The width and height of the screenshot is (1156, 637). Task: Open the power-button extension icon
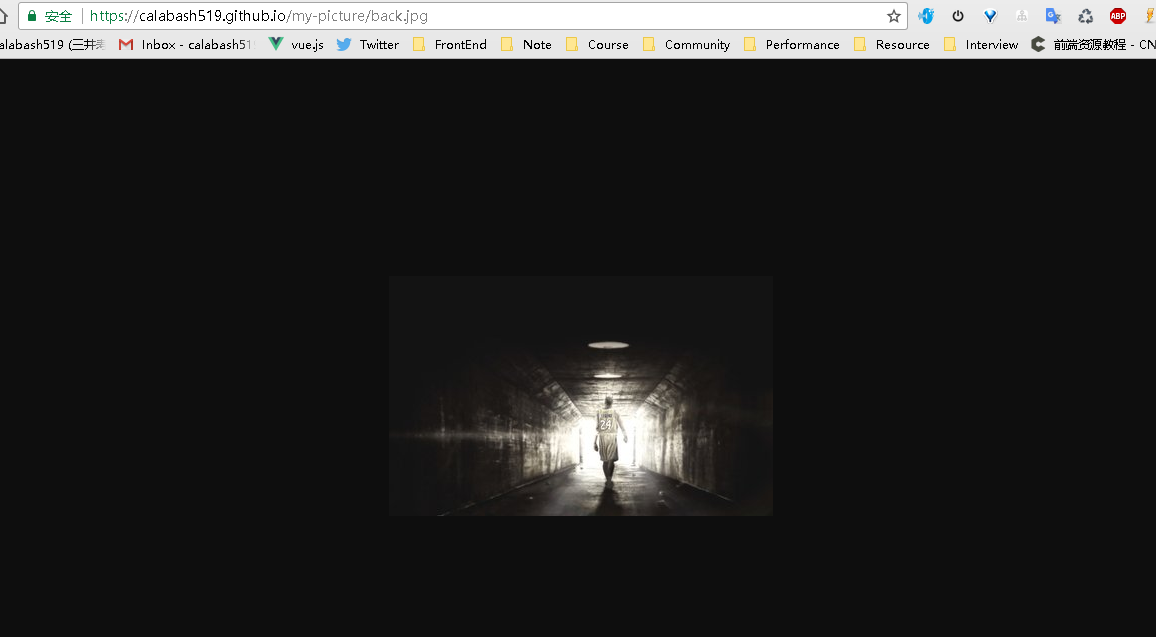pos(958,16)
